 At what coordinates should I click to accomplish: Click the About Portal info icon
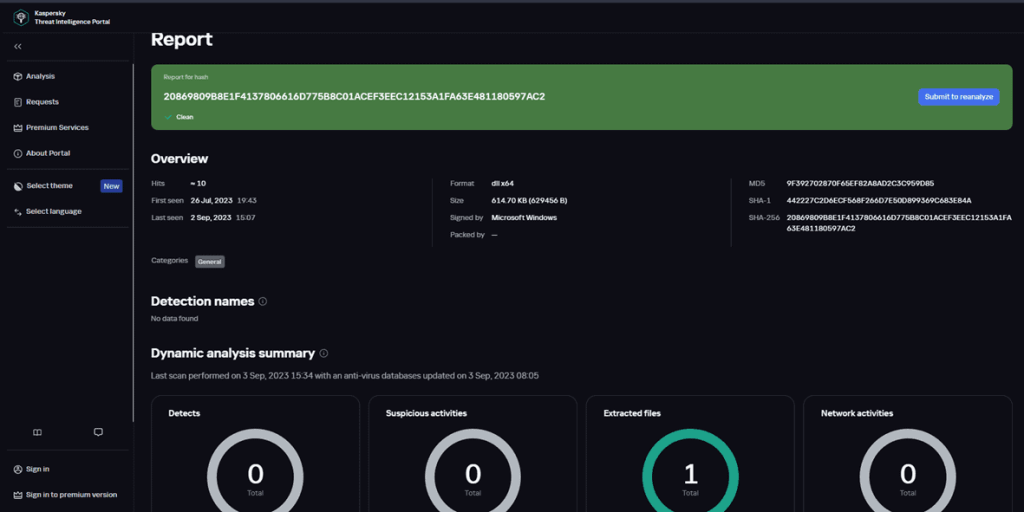(x=18, y=153)
